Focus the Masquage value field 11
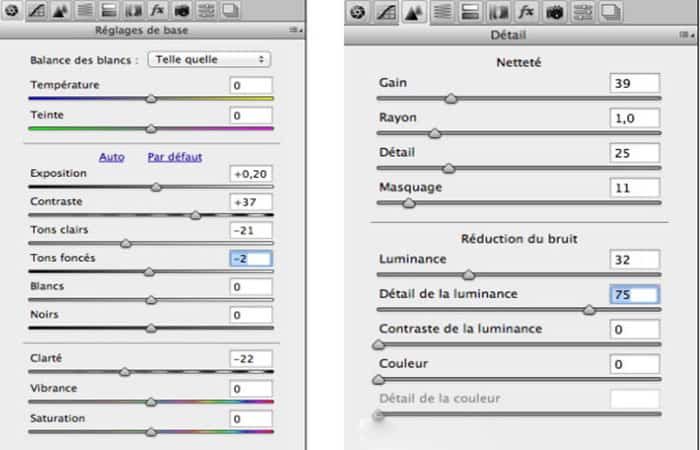This screenshot has height=450, width=700. point(634,188)
